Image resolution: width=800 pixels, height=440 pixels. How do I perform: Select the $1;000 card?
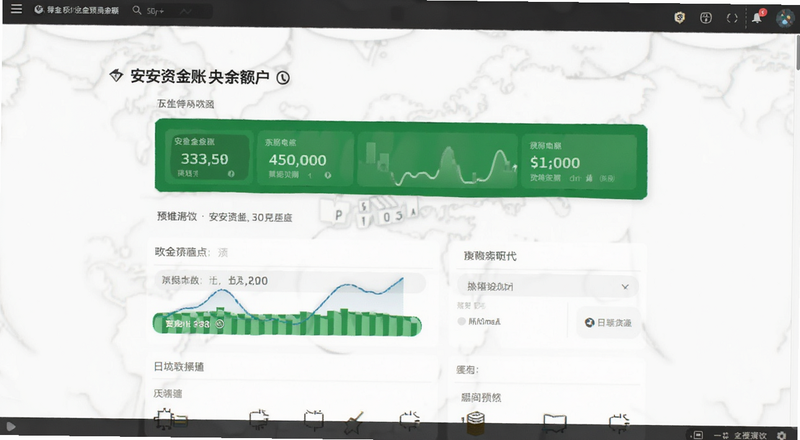[579, 161]
